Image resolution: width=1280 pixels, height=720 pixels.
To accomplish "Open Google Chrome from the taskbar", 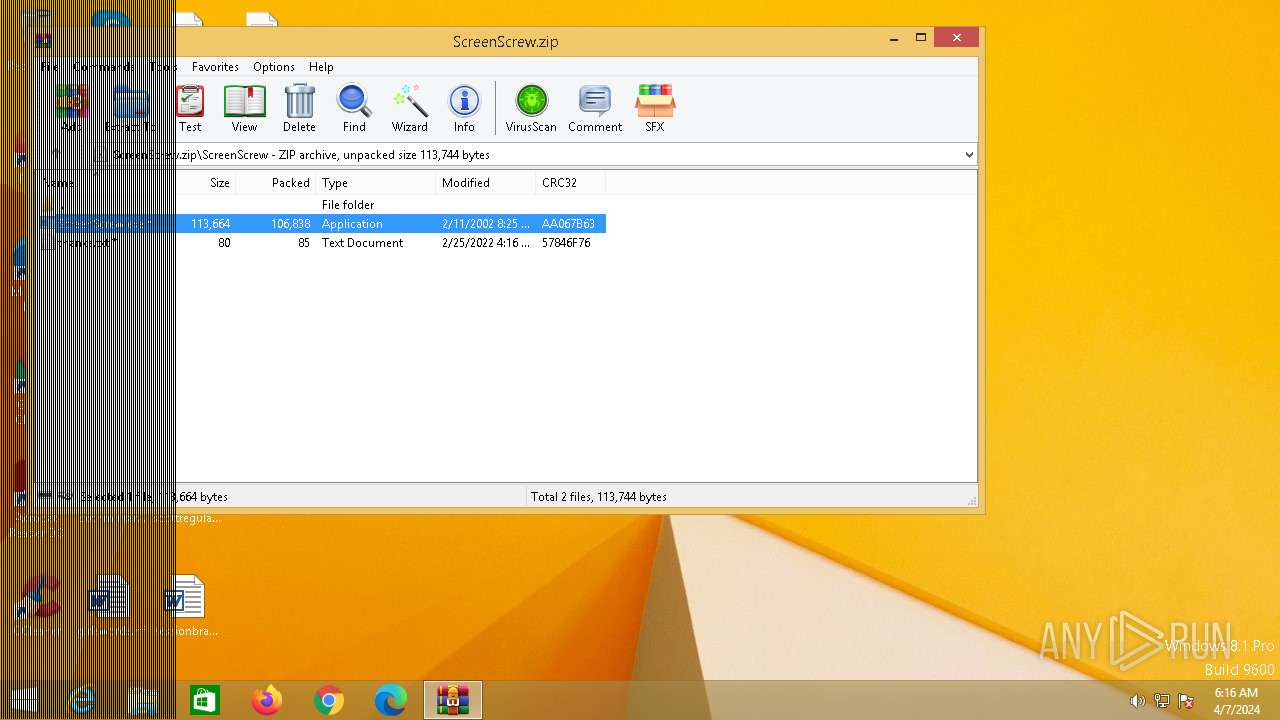I will (x=329, y=701).
